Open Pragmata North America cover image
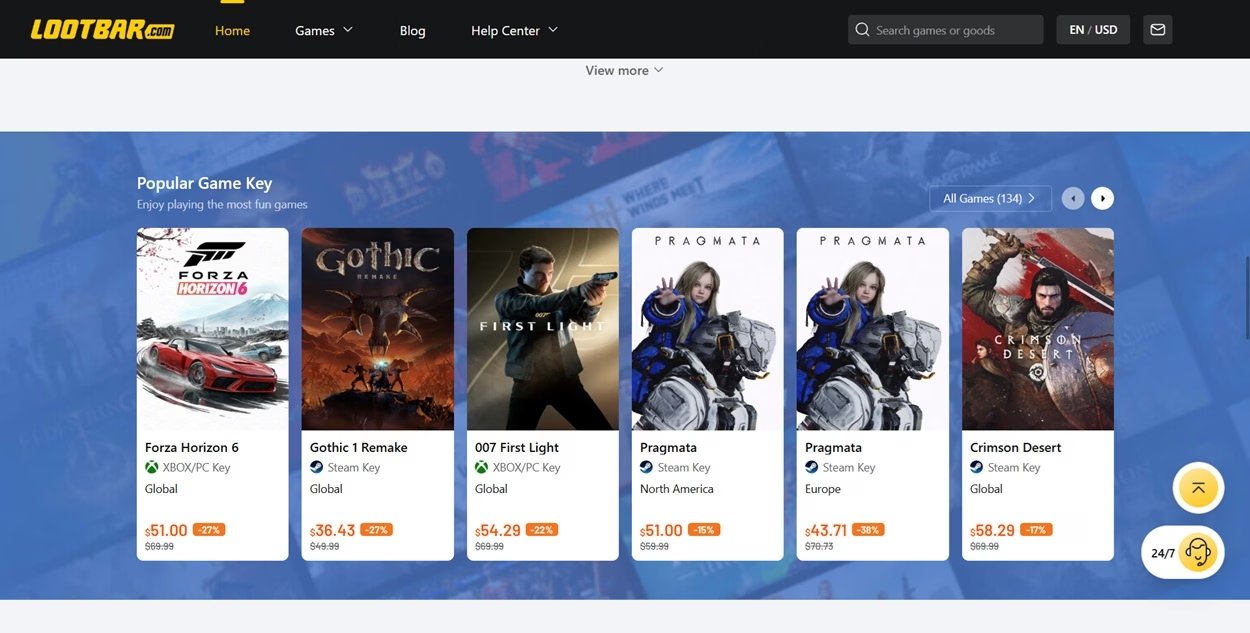Viewport: 1250px width, 633px height. (708, 329)
